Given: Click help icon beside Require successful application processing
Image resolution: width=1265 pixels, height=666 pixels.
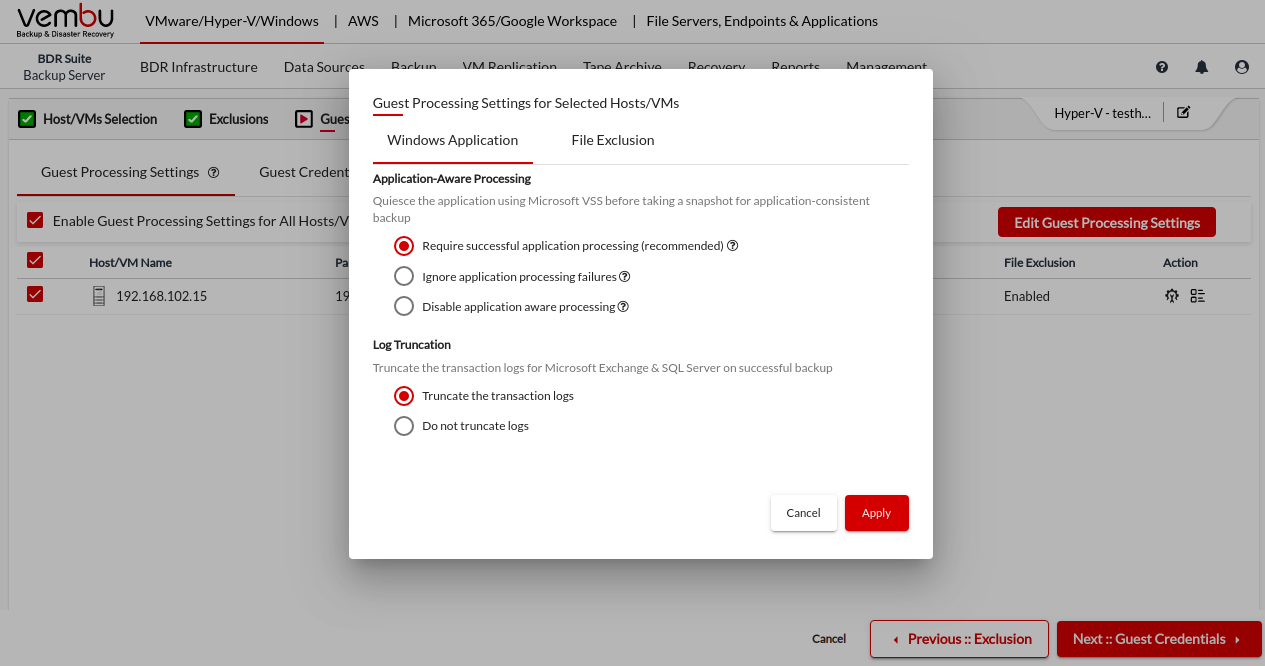Looking at the screenshot, I should tap(733, 246).
